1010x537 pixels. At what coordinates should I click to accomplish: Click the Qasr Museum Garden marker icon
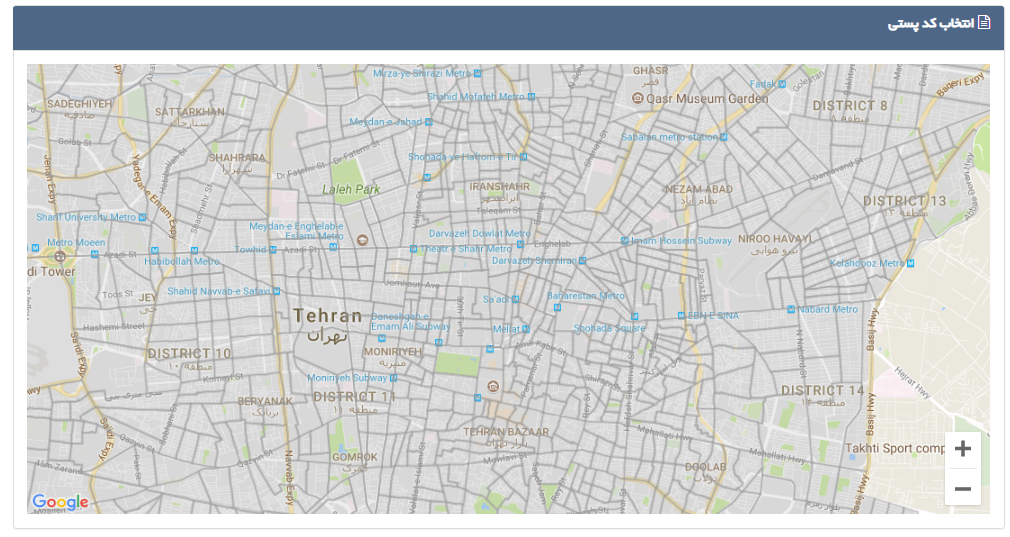[638, 99]
